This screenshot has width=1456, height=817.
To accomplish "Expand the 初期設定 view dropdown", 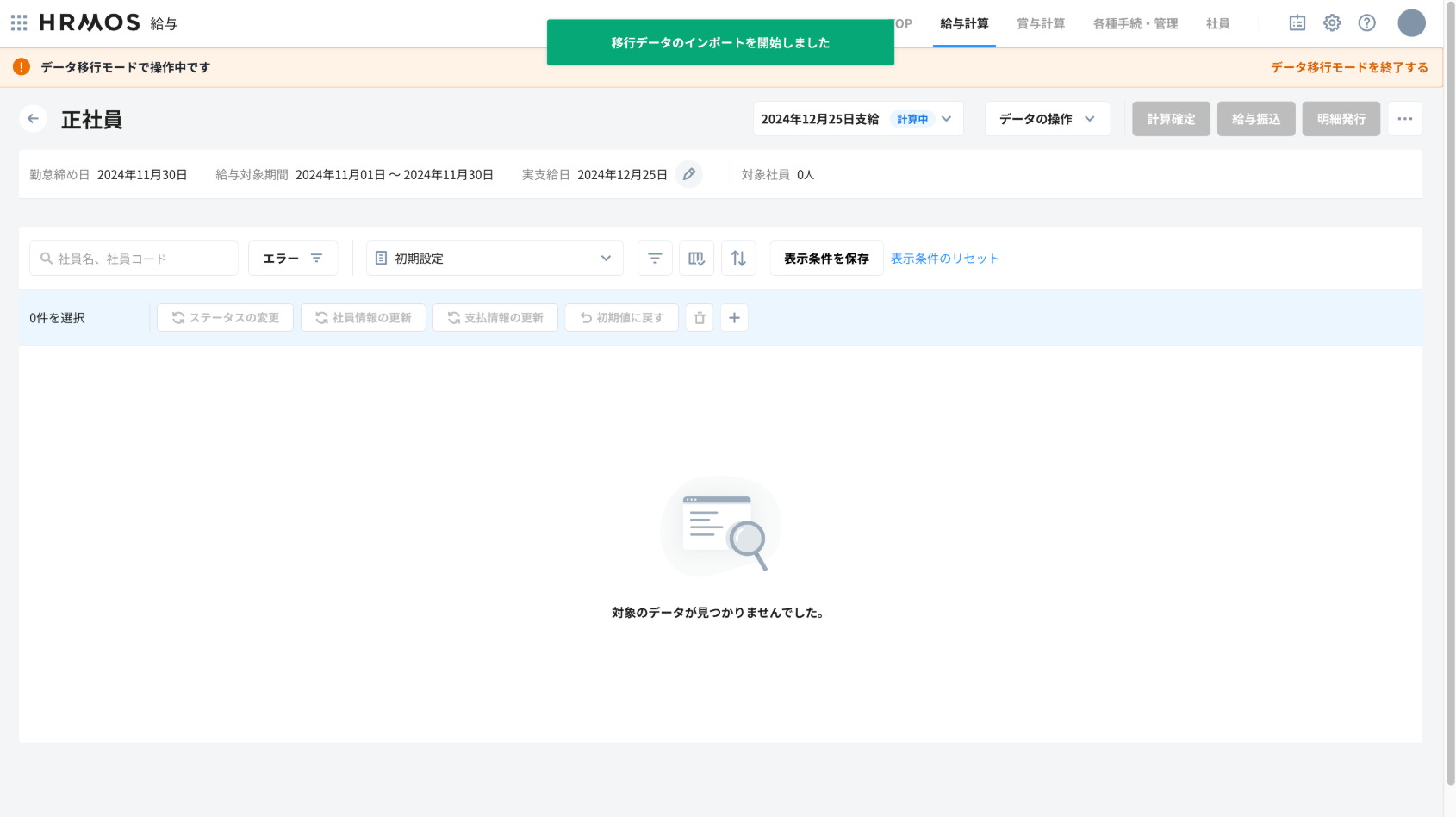I will pos(495,259).
